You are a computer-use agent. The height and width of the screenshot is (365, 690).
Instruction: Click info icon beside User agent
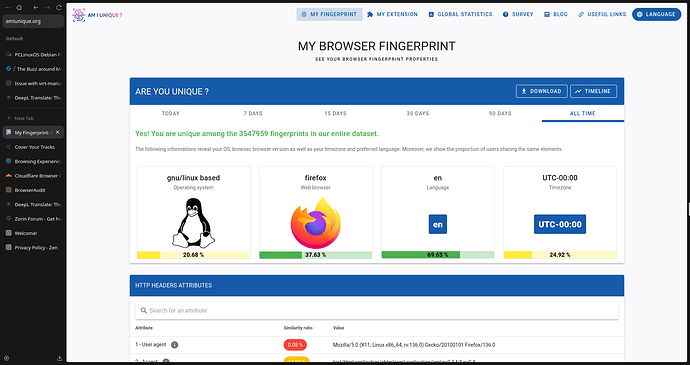[174, 345]
